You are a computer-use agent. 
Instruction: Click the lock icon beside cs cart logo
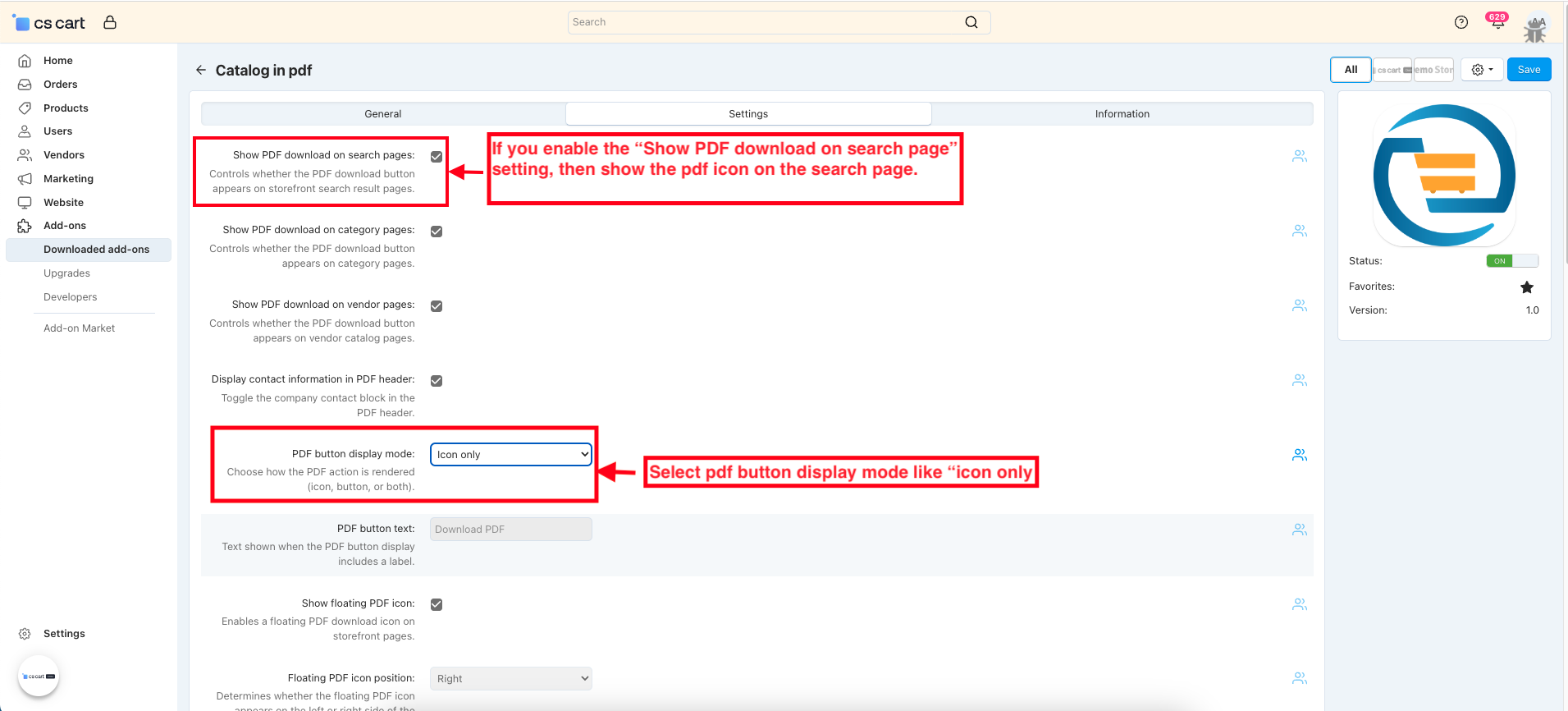110,22
